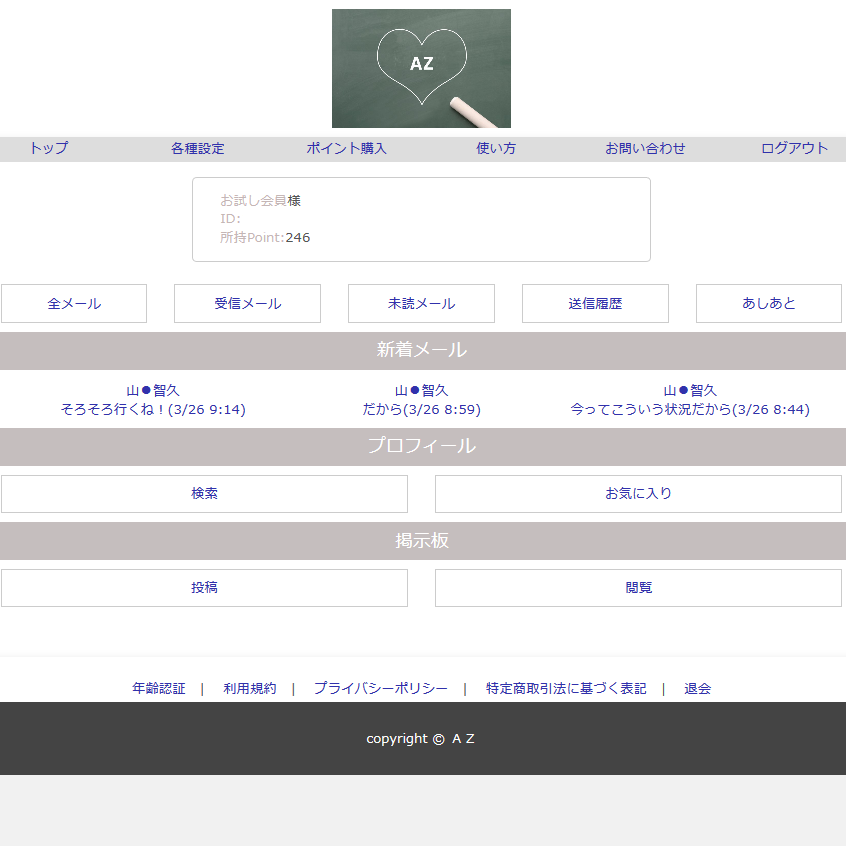Image resolution: width=846 pixels, height=846 pixels.
Task: Open 年齢認証 footer link
Action: tap(159, 688)
